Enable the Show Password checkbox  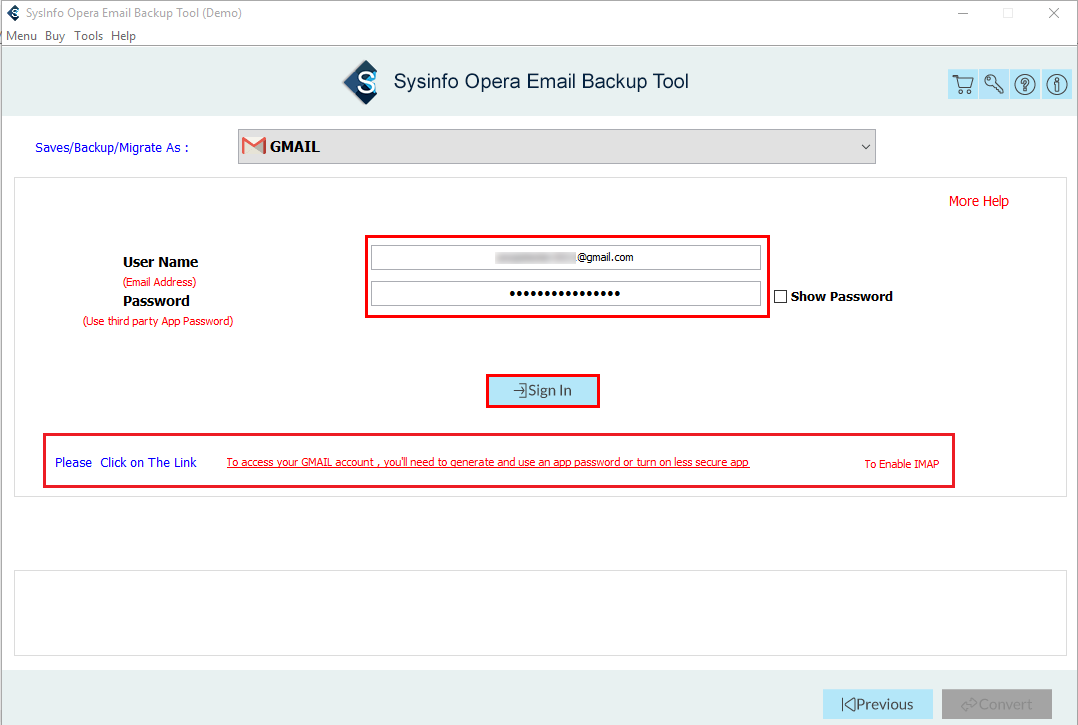[780, 297]
